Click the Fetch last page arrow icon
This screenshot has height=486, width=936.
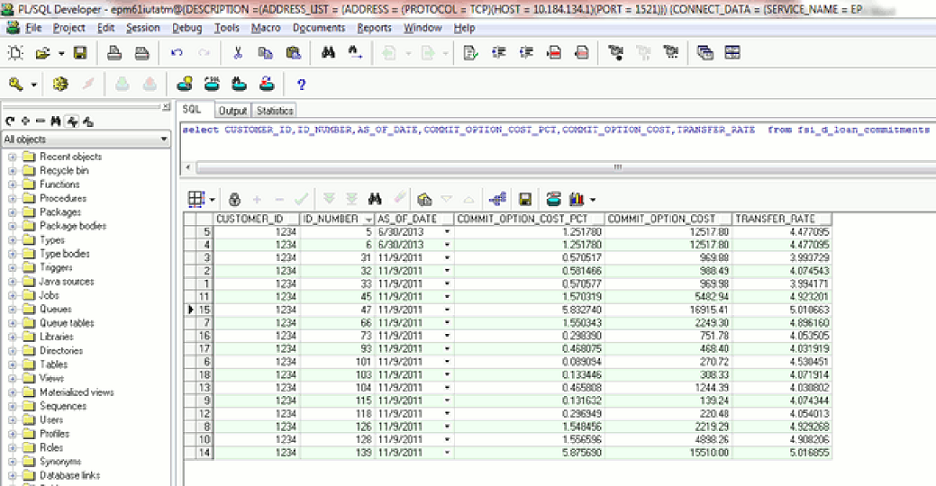click(352, 199)
